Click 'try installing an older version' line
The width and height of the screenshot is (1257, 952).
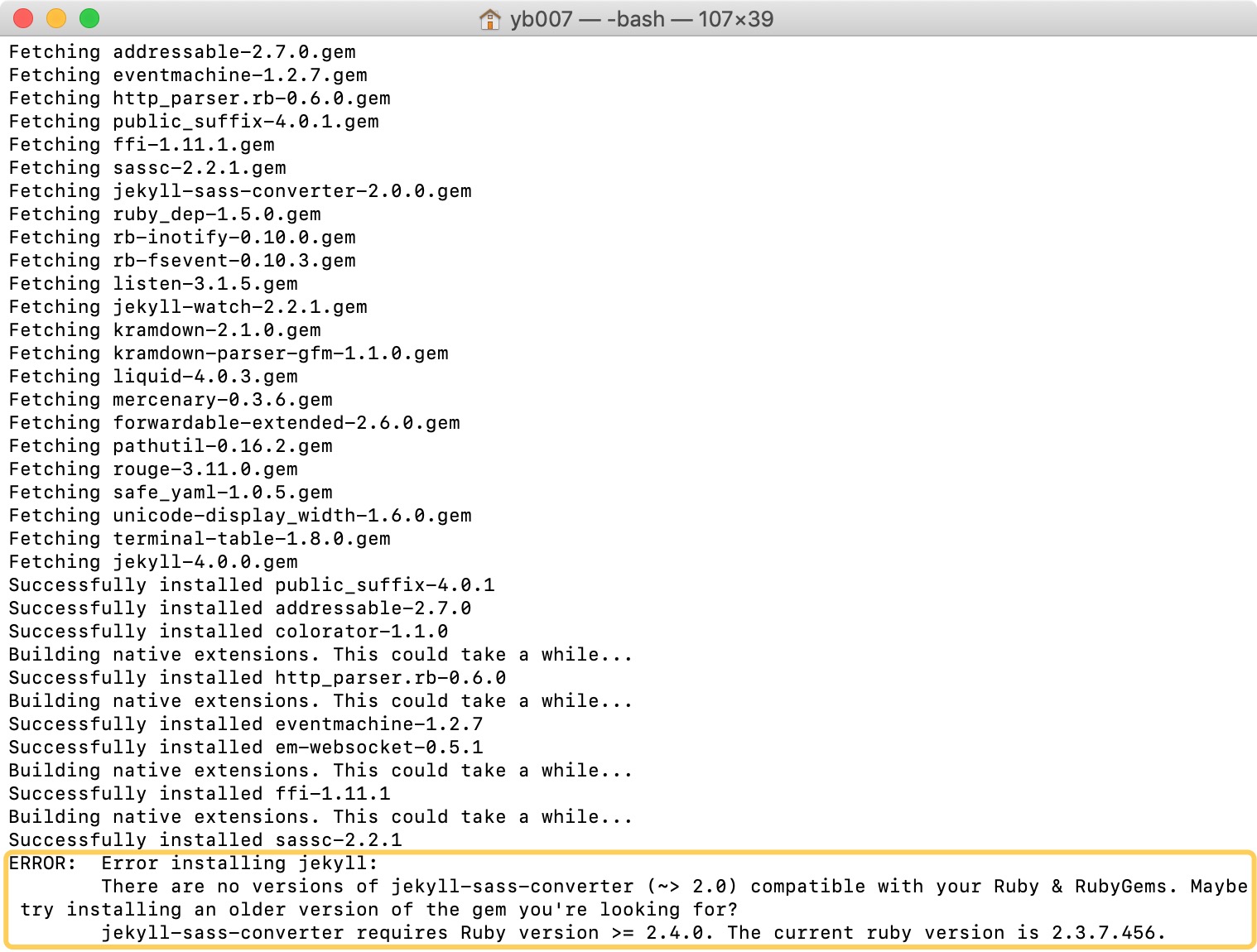point(379,910)
